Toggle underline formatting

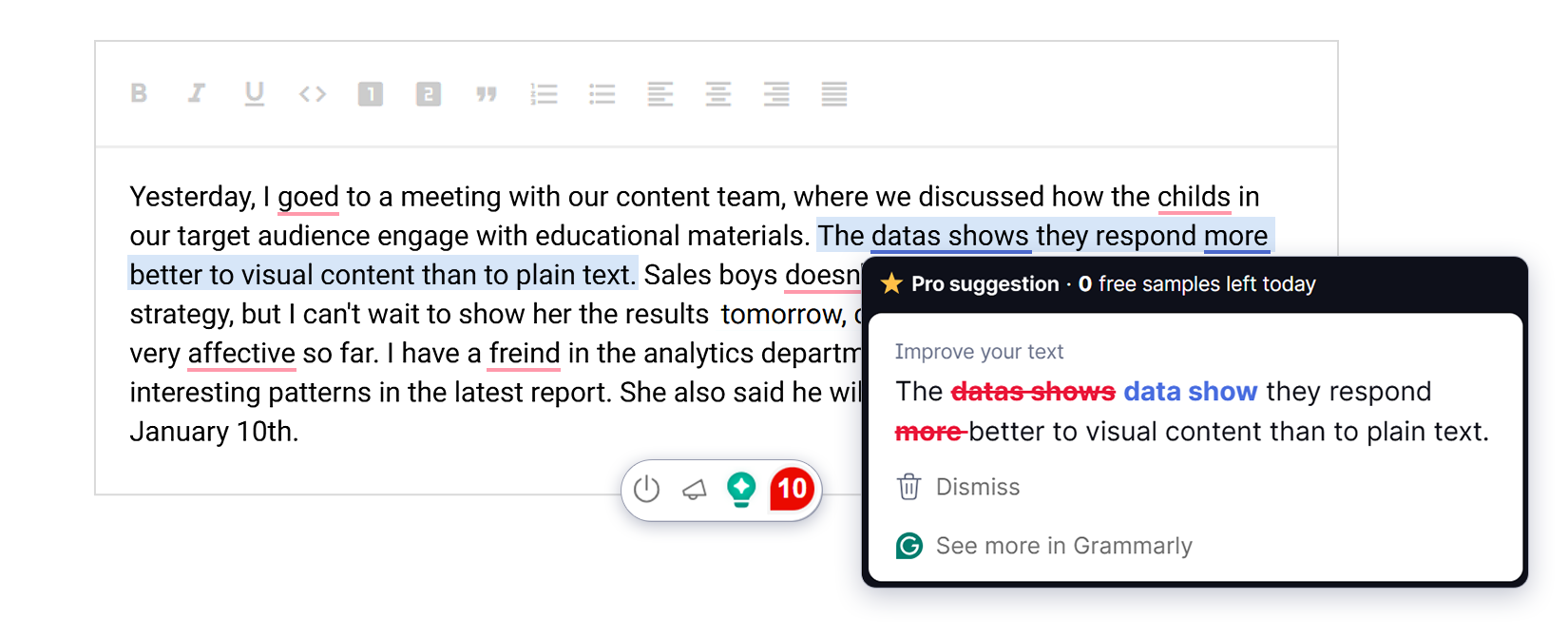(x=254, y=93)
